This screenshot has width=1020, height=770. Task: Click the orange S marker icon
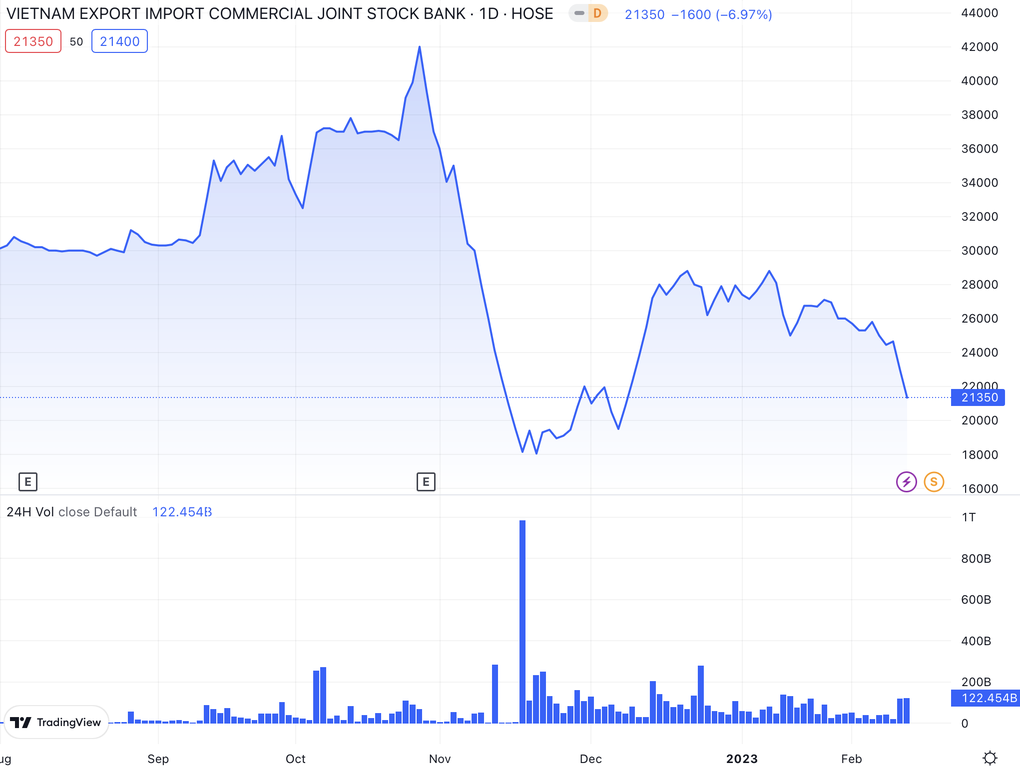[x=933, y=482]
